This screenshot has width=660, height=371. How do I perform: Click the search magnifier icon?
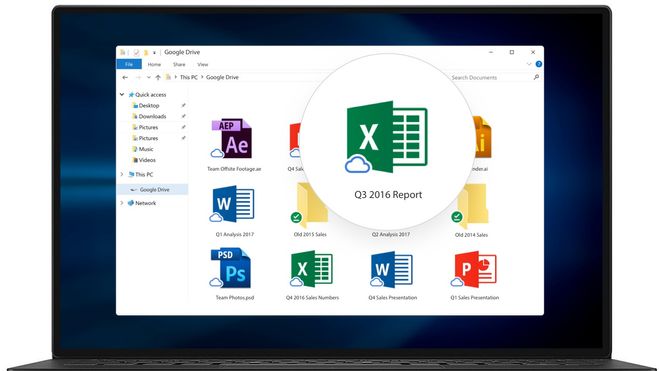click(x=536, y=77)
